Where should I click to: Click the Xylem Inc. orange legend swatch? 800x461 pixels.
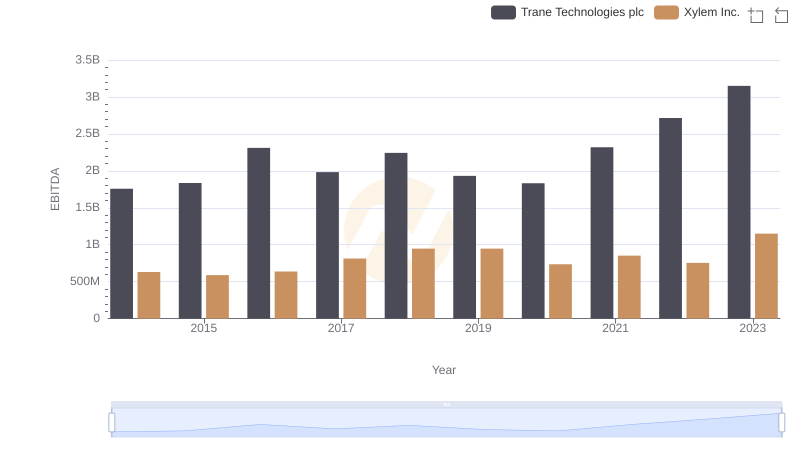click(666, 12)
